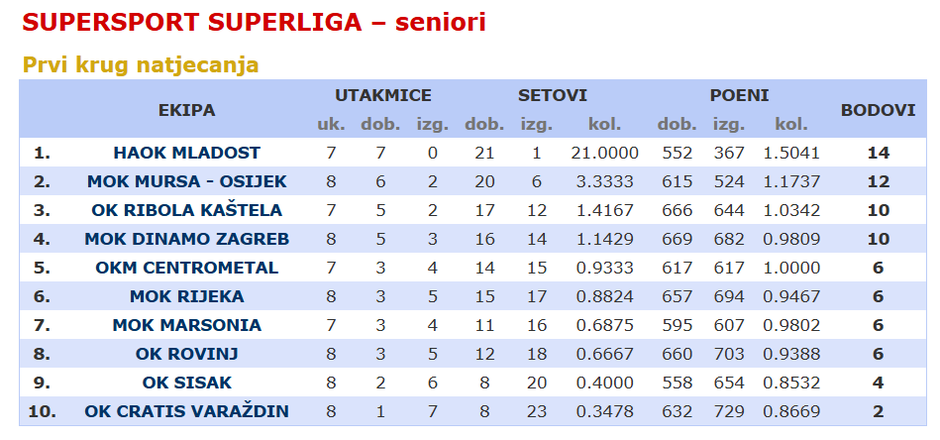
Task: Select OK SISAK in the table
Action: pos(187,383)
